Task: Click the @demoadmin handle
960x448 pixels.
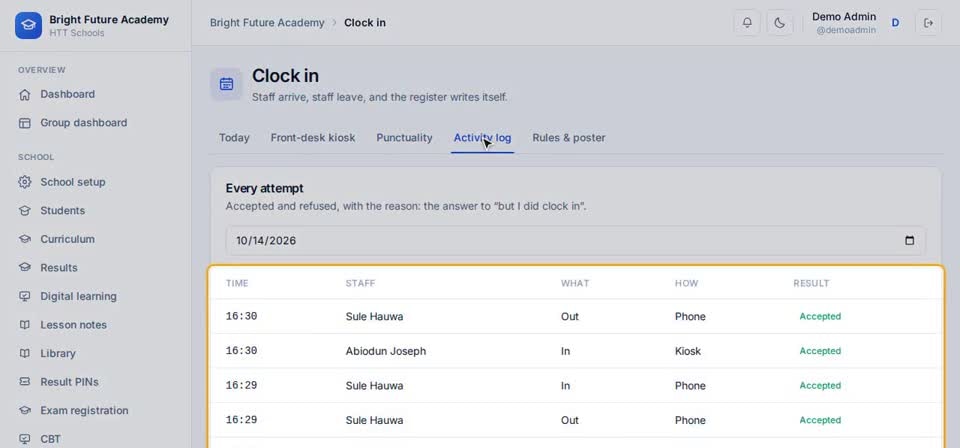Action: click(846, 30)
